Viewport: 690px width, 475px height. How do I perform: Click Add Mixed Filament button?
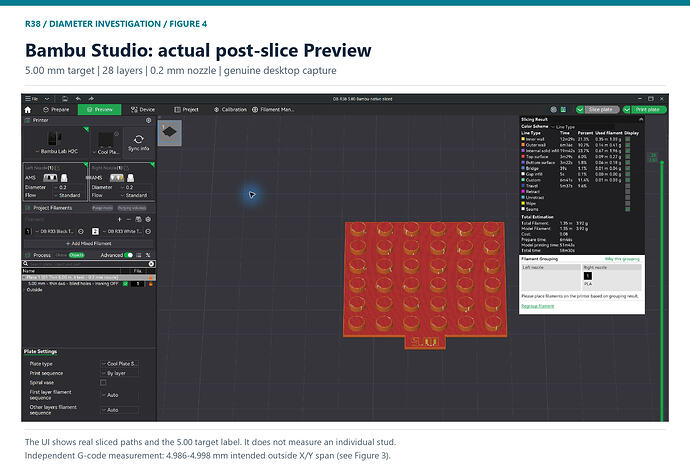88,243
